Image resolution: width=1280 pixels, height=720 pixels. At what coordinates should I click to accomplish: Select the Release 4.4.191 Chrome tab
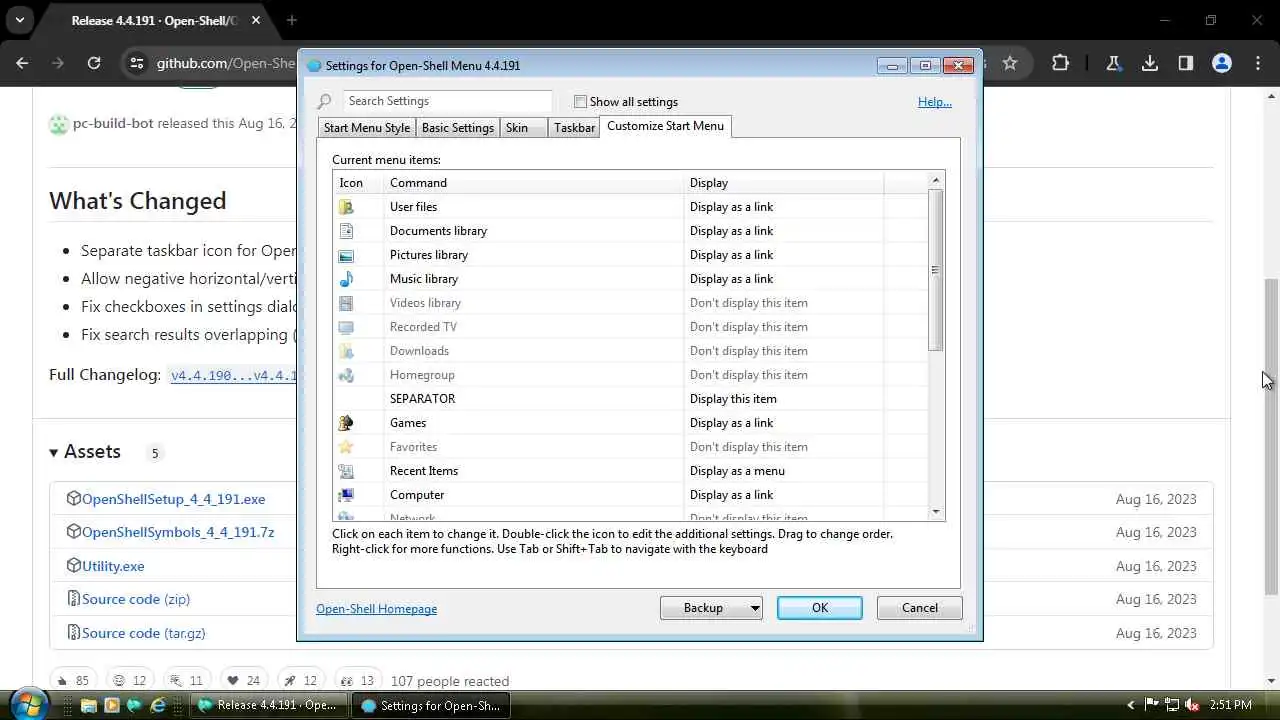(155, 20)
